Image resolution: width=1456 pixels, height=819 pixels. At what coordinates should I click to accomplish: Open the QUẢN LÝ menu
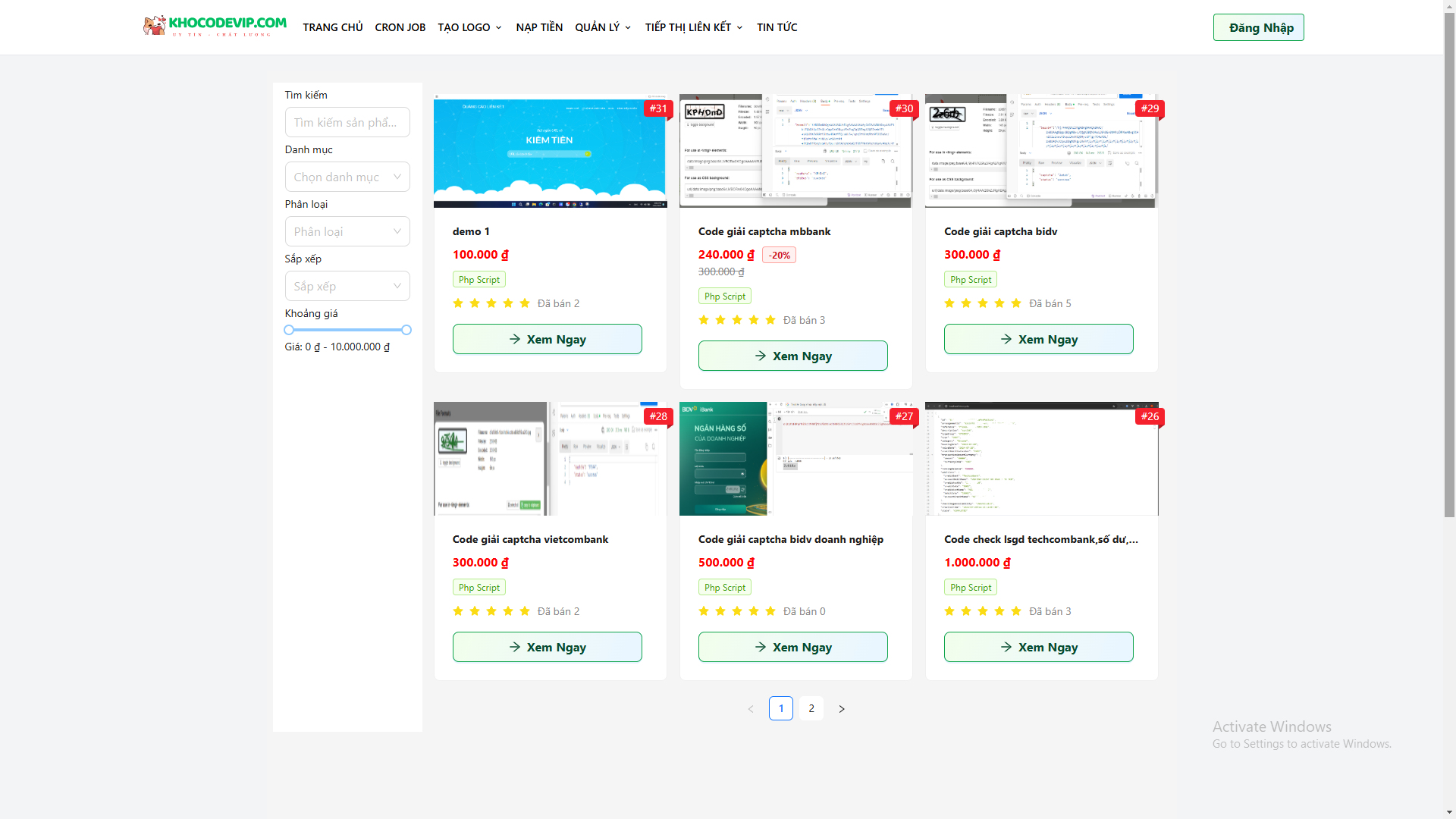tap(602, 27)
